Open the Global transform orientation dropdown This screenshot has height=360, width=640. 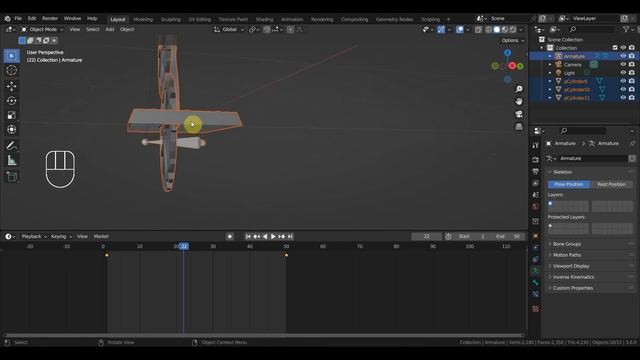(x=229, y=29)
